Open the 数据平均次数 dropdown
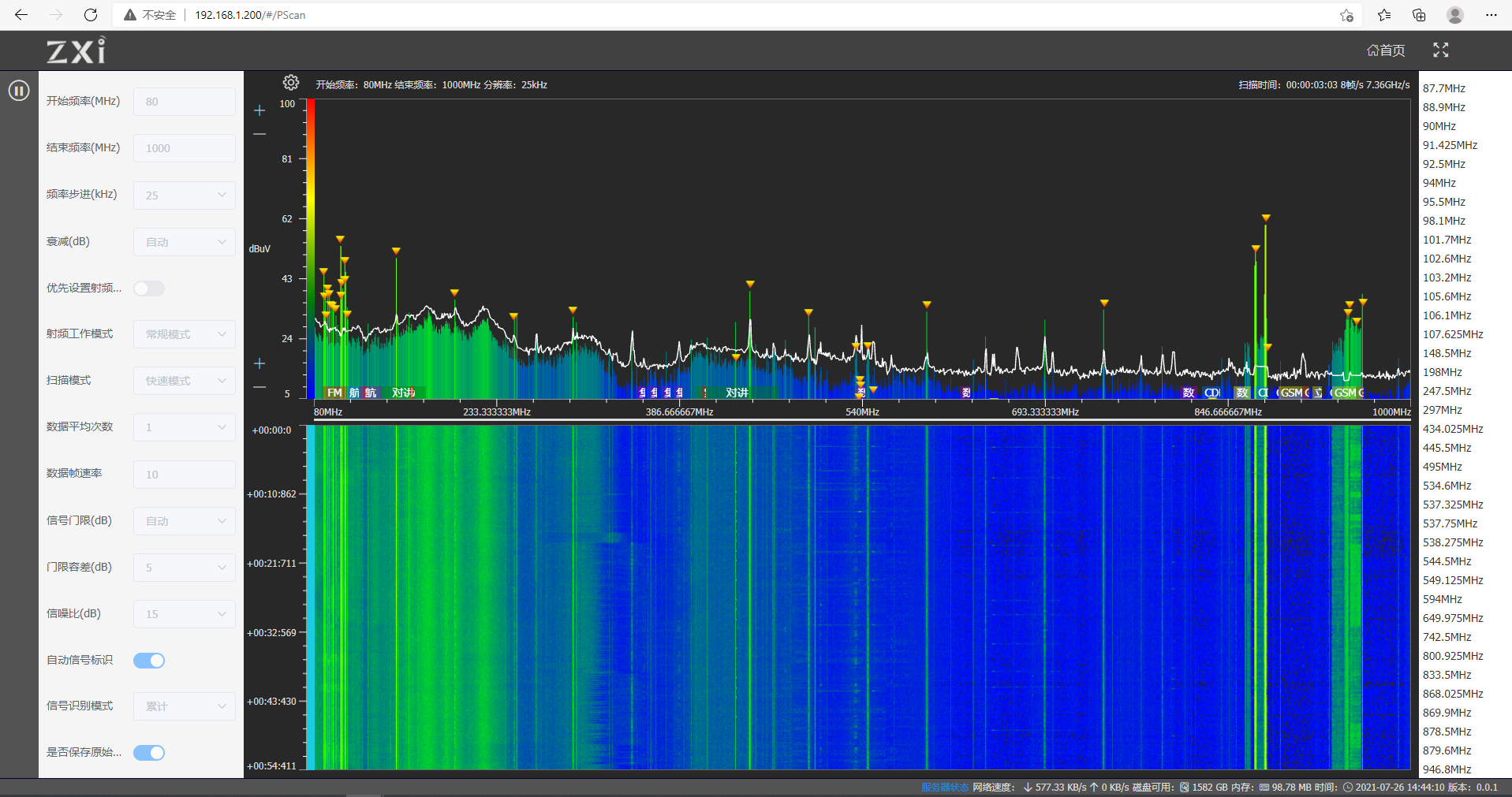1512x797 pixels. point(185,427)
